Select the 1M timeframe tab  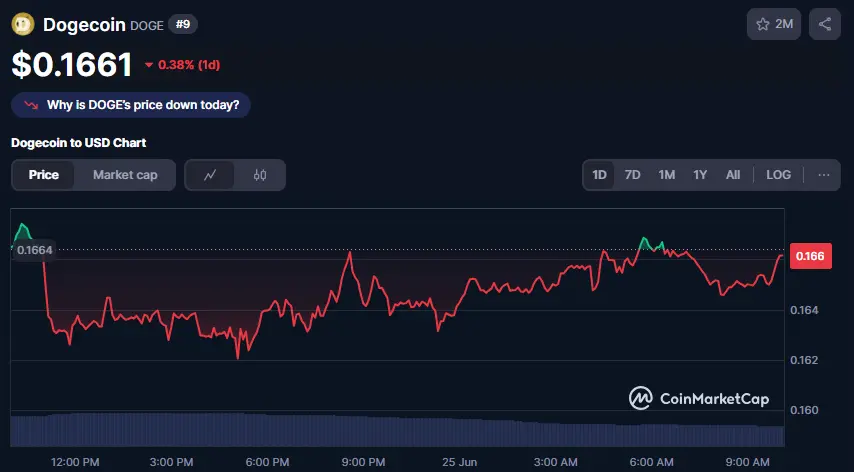coord(667,175)
